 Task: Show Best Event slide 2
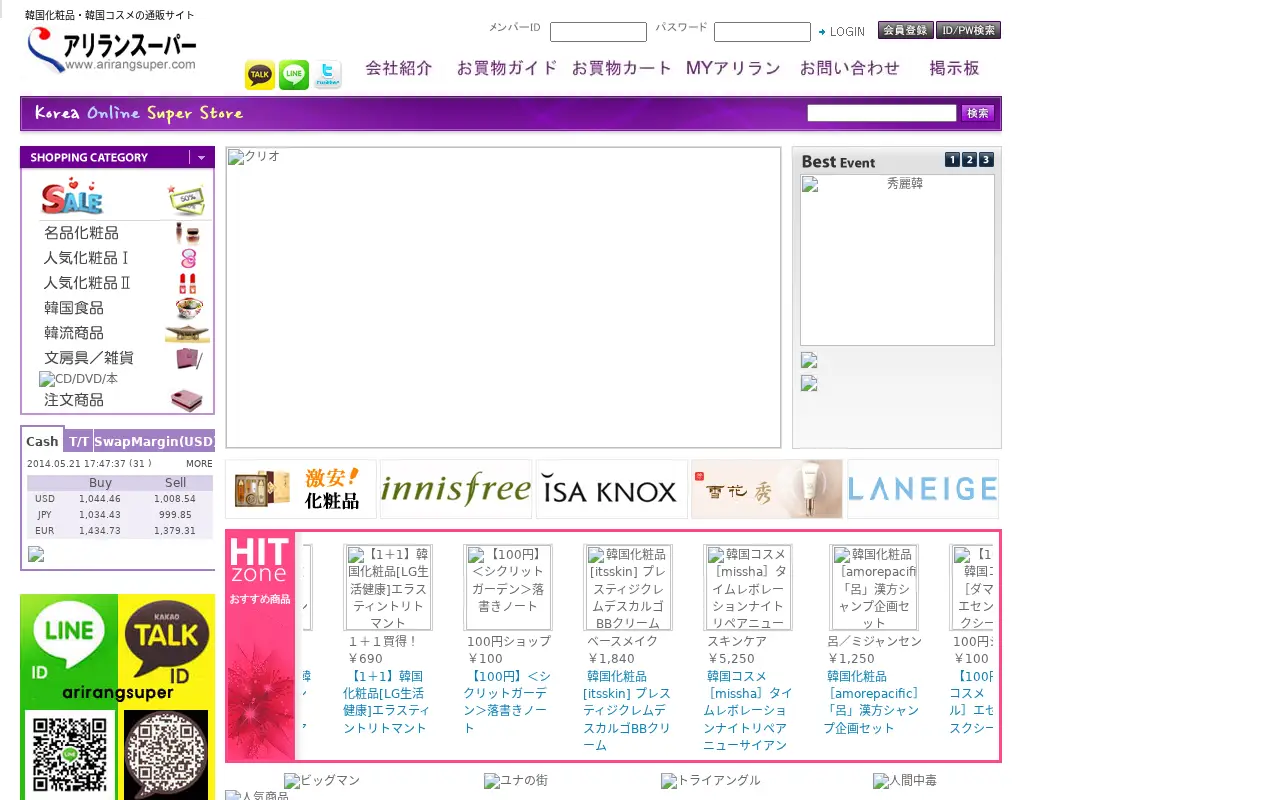coord(969,160)
